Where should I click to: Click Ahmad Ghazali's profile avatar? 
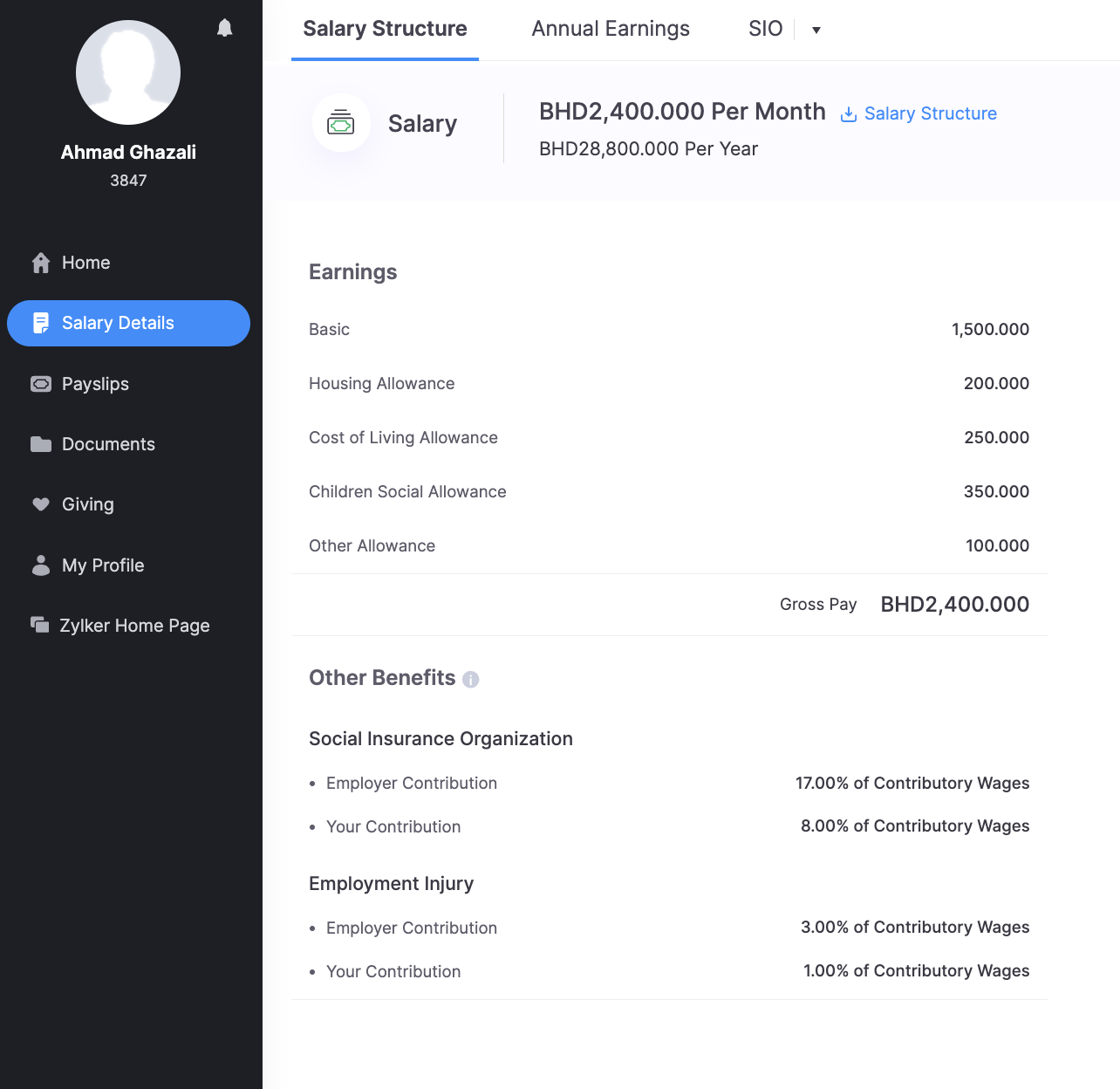(128, 72)
